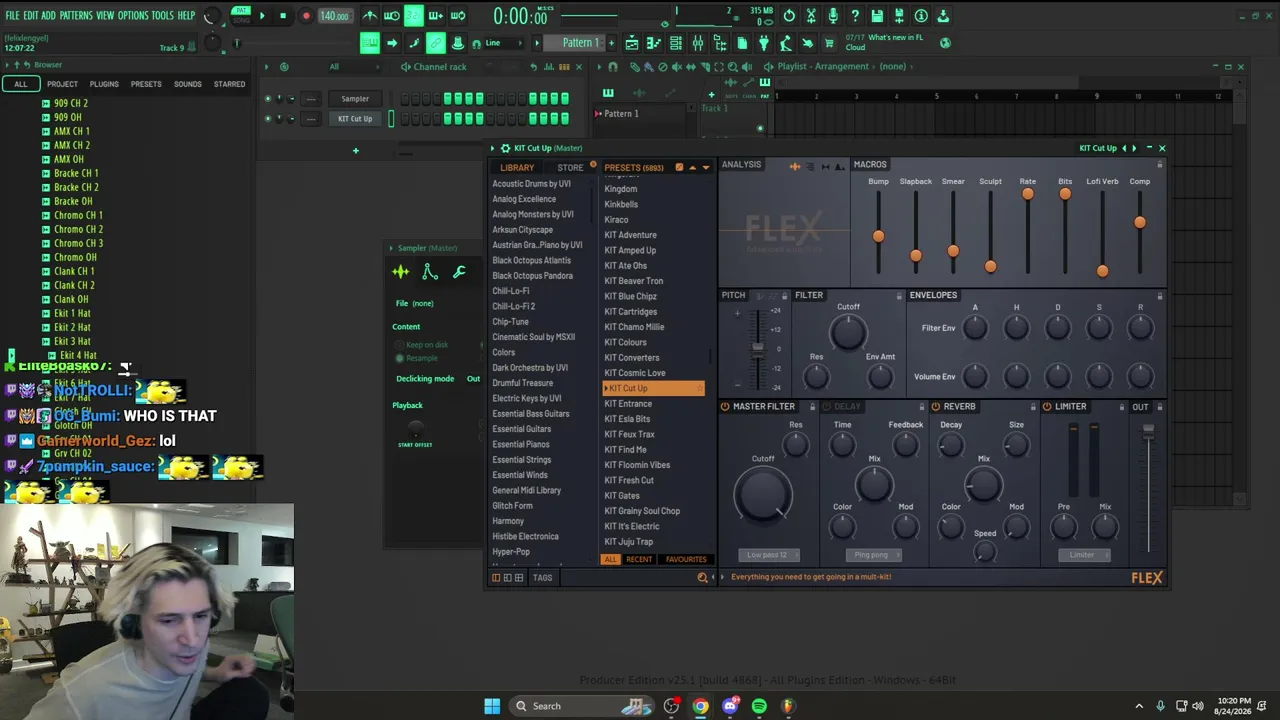Select the KIT Beaver Tron preset
The image size is (1280, 720).
click(x=634, y=281)
